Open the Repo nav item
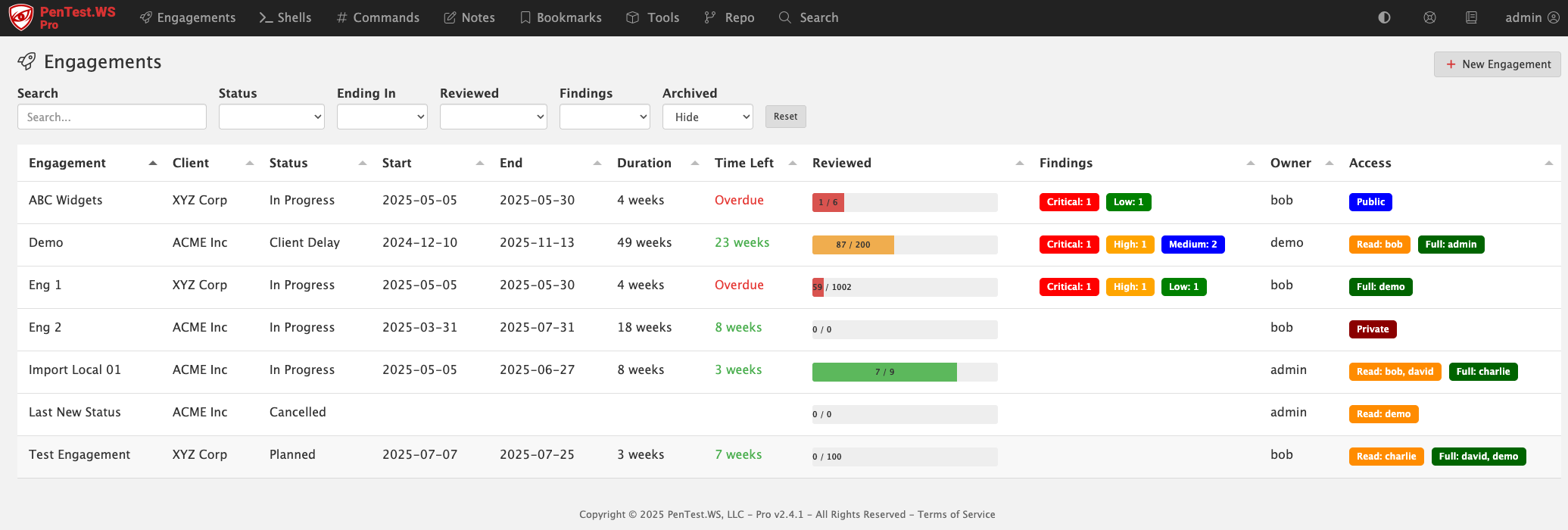Screen dimensions: 1568x530 pyautogui.click(x=729, y=17)
